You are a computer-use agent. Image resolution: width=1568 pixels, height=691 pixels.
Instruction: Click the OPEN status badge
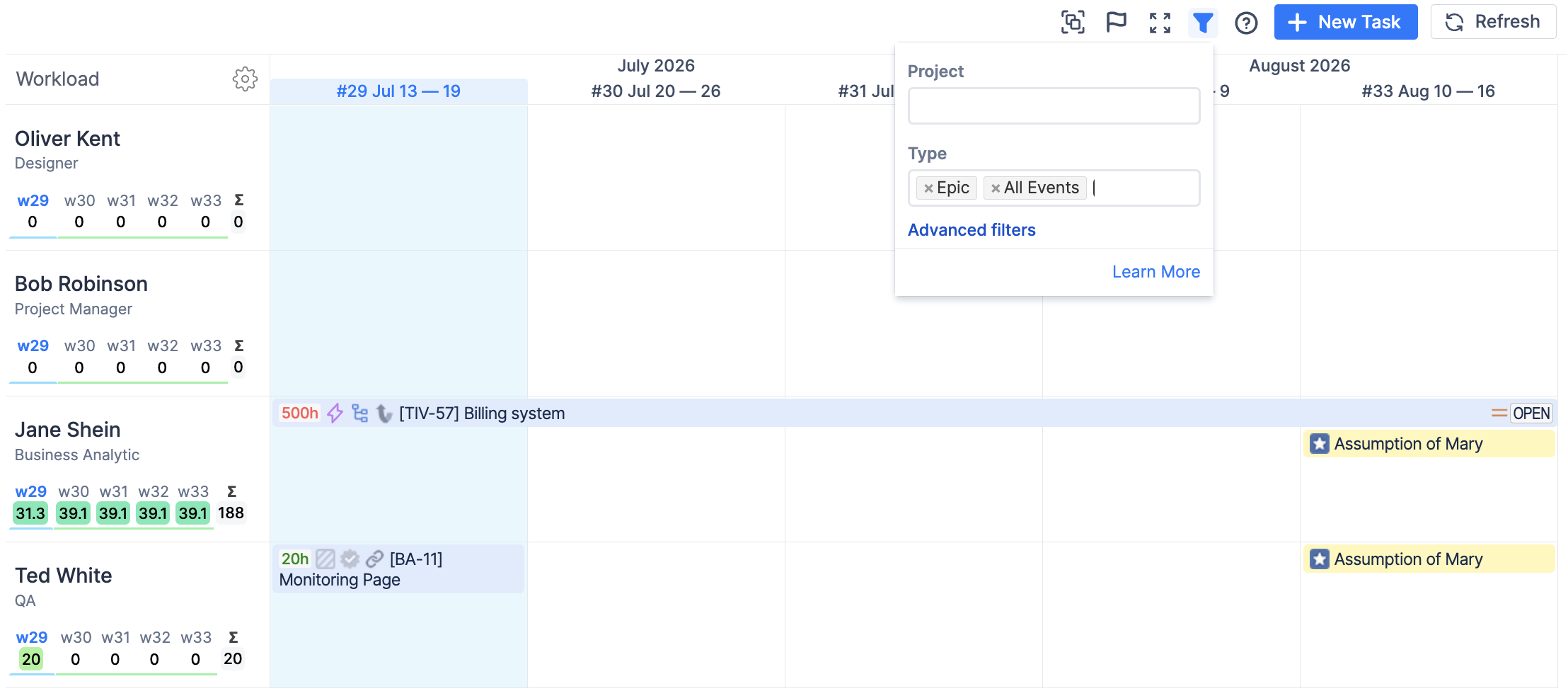[x=1531, y=413]
